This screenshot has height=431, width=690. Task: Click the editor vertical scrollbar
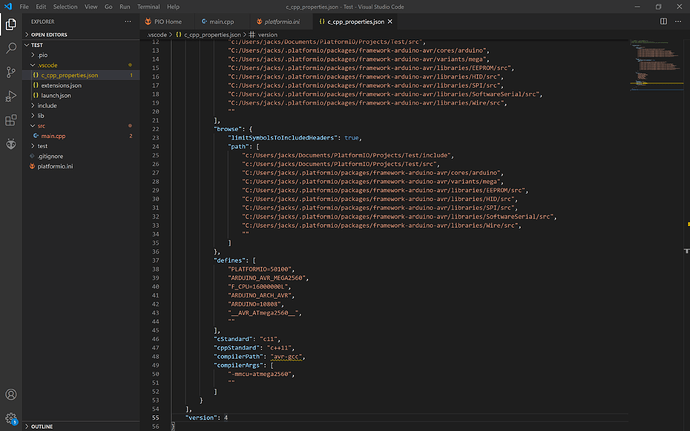[x=686, y=235]
